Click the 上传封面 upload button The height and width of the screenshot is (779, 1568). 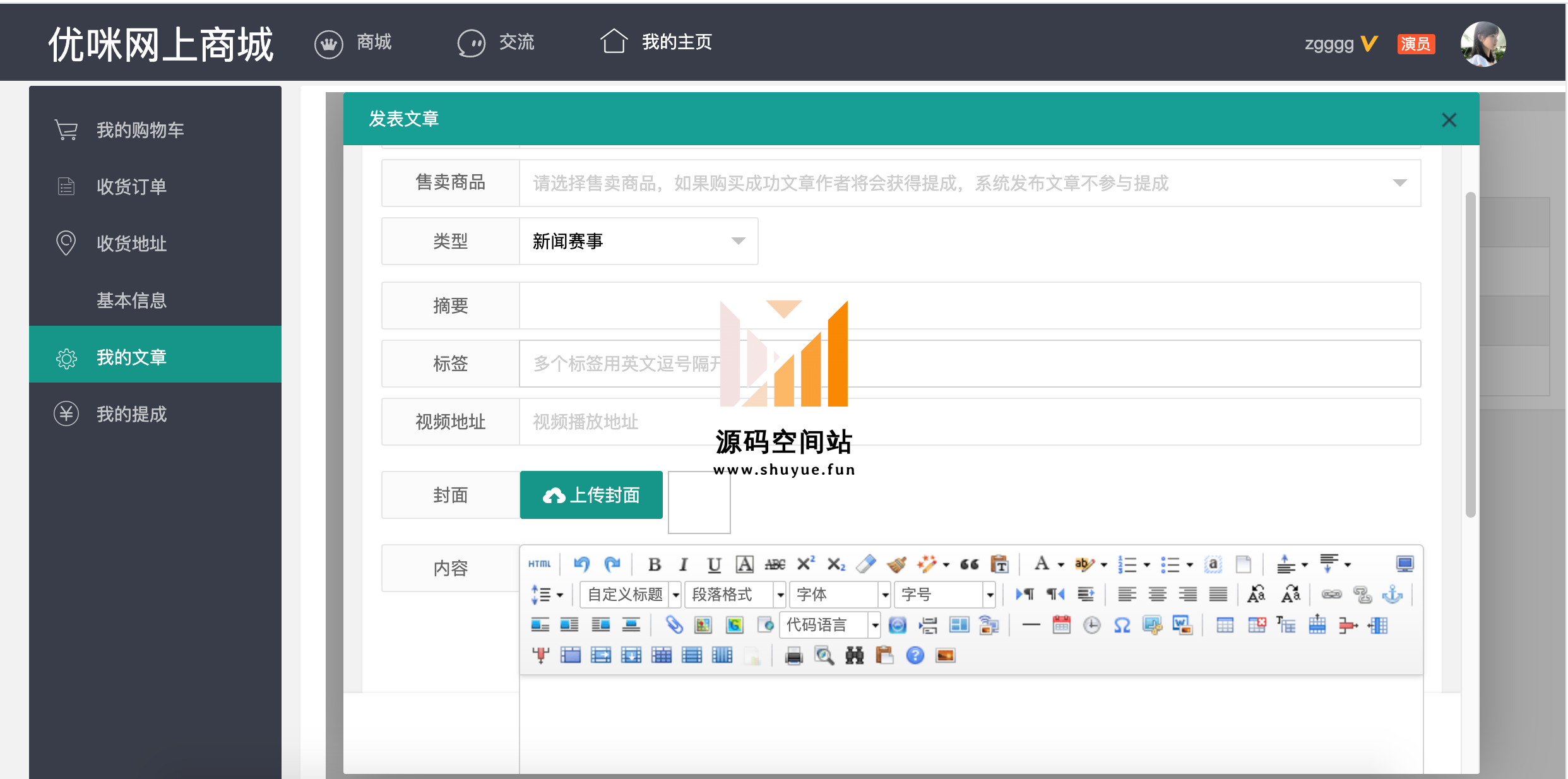point(591,495)
